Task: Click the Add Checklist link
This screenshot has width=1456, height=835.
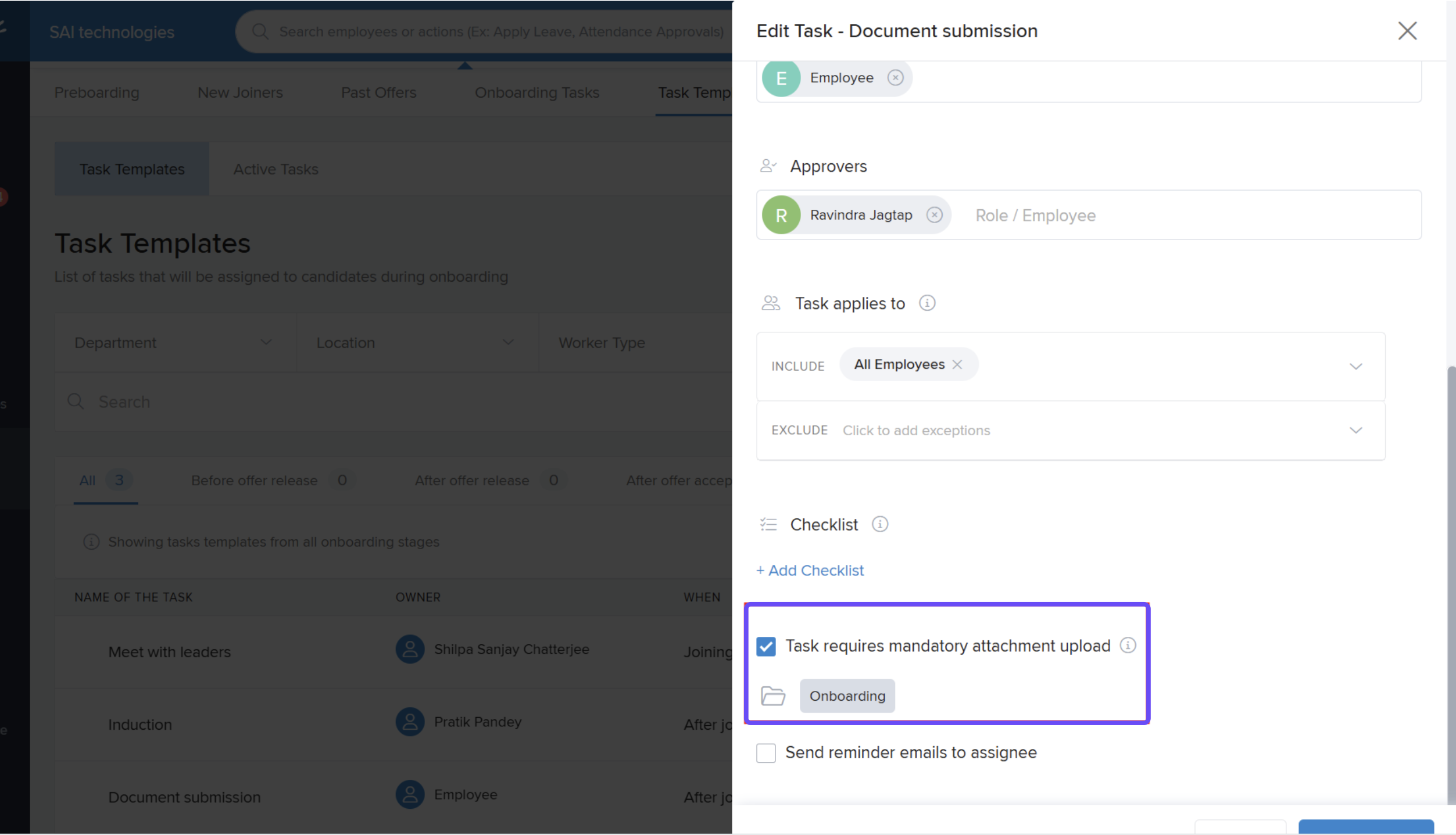Action: click(x=810, y=570)
